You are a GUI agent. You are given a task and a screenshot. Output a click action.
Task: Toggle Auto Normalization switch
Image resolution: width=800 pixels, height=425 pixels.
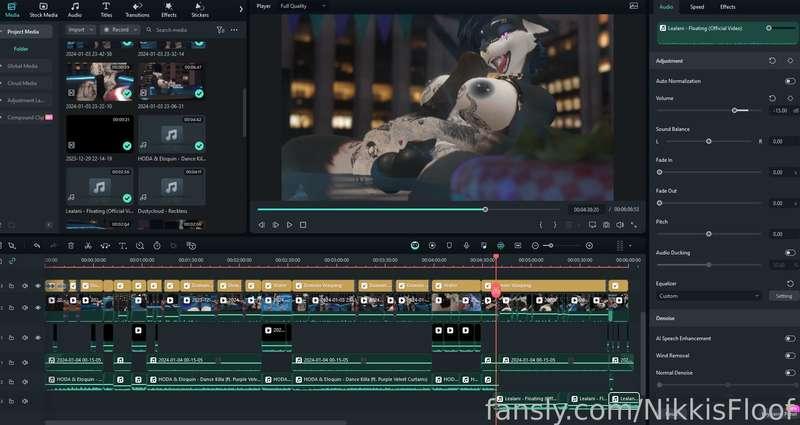click(790, 81)
